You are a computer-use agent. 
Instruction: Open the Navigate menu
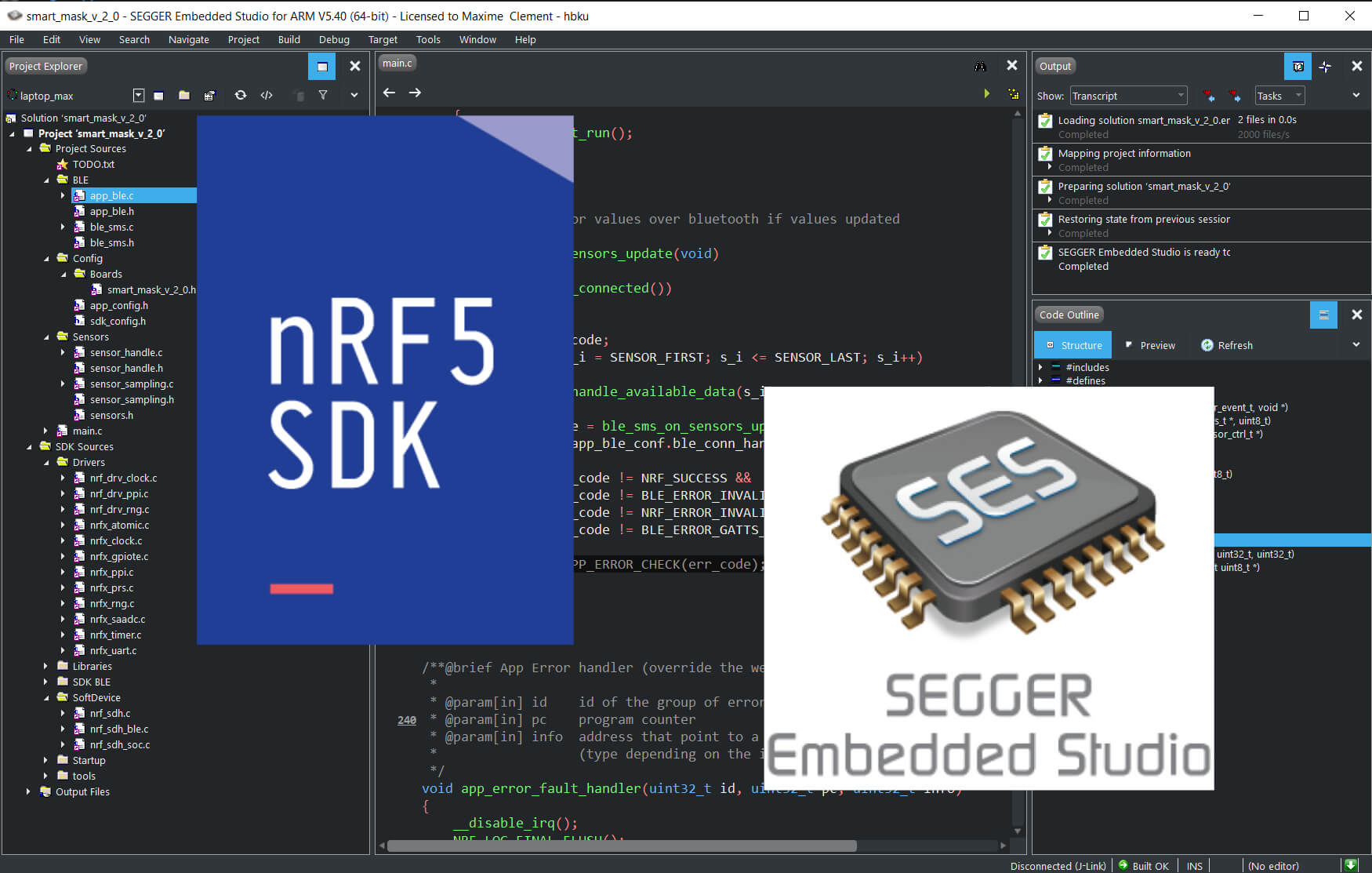pos(189,39)
